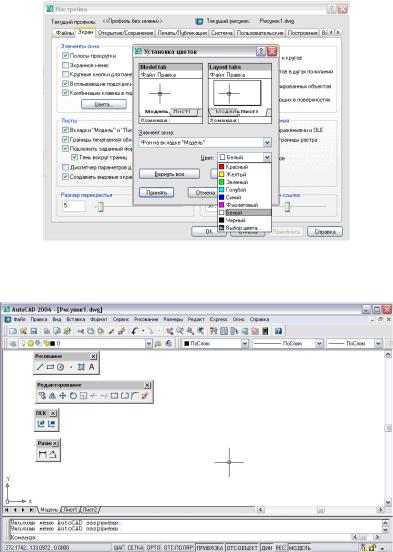Choose the Copy objects tool in the Редактирование toolbar
The width and height of the screenshot is (393, 552).
pyautogui.click(x=42, y=396)
